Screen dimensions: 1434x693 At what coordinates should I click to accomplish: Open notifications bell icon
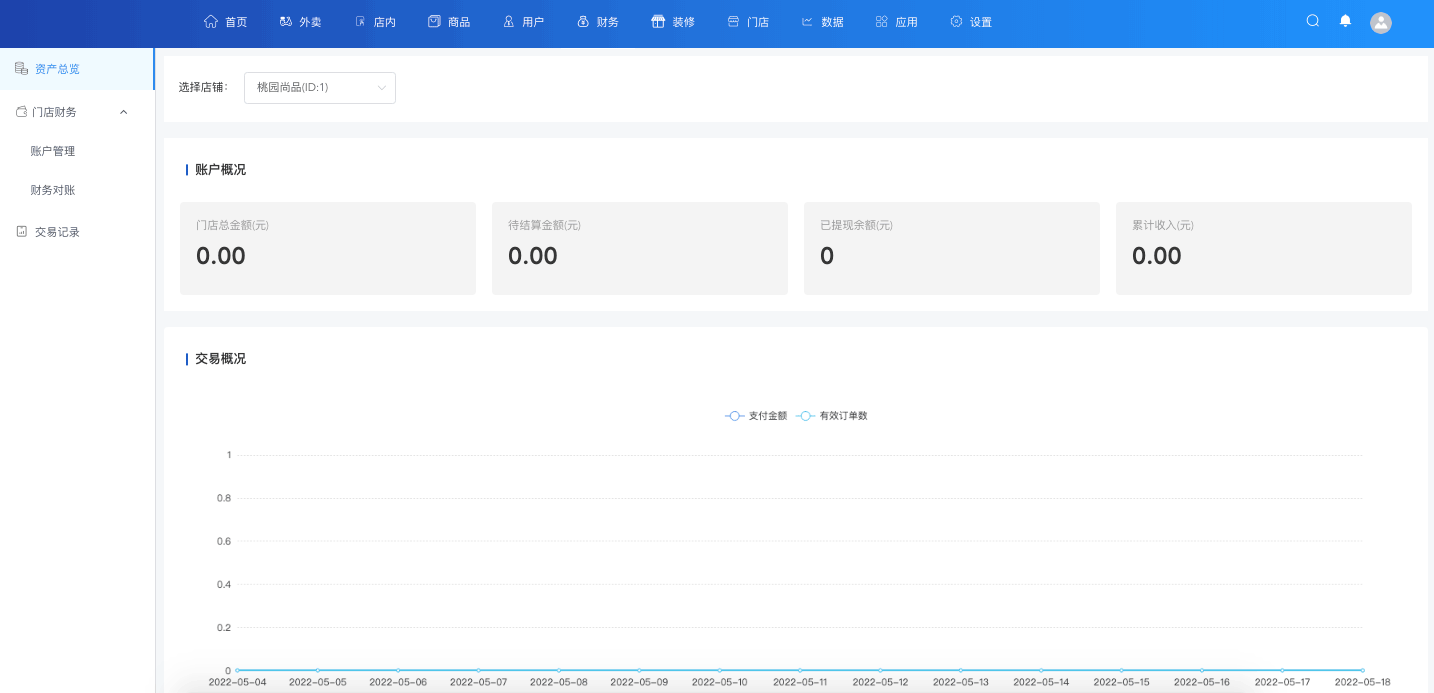click(x=1345, y=21)
